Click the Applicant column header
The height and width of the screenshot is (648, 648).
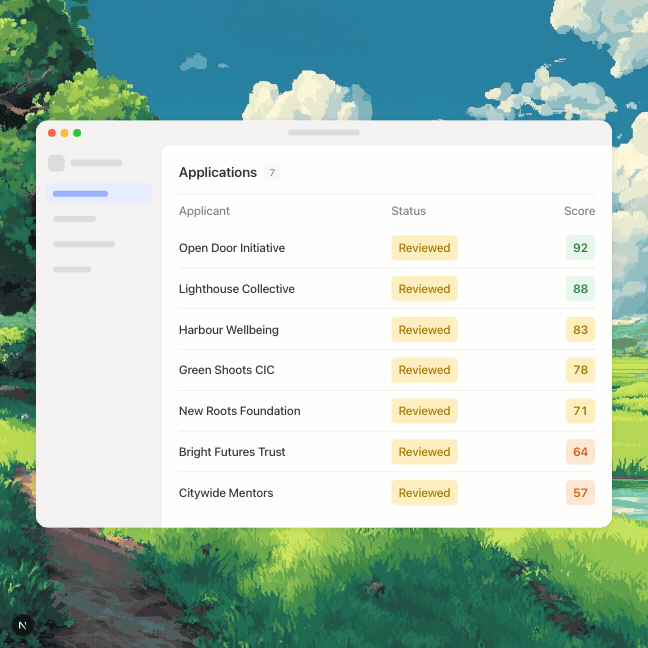point(204,211)
